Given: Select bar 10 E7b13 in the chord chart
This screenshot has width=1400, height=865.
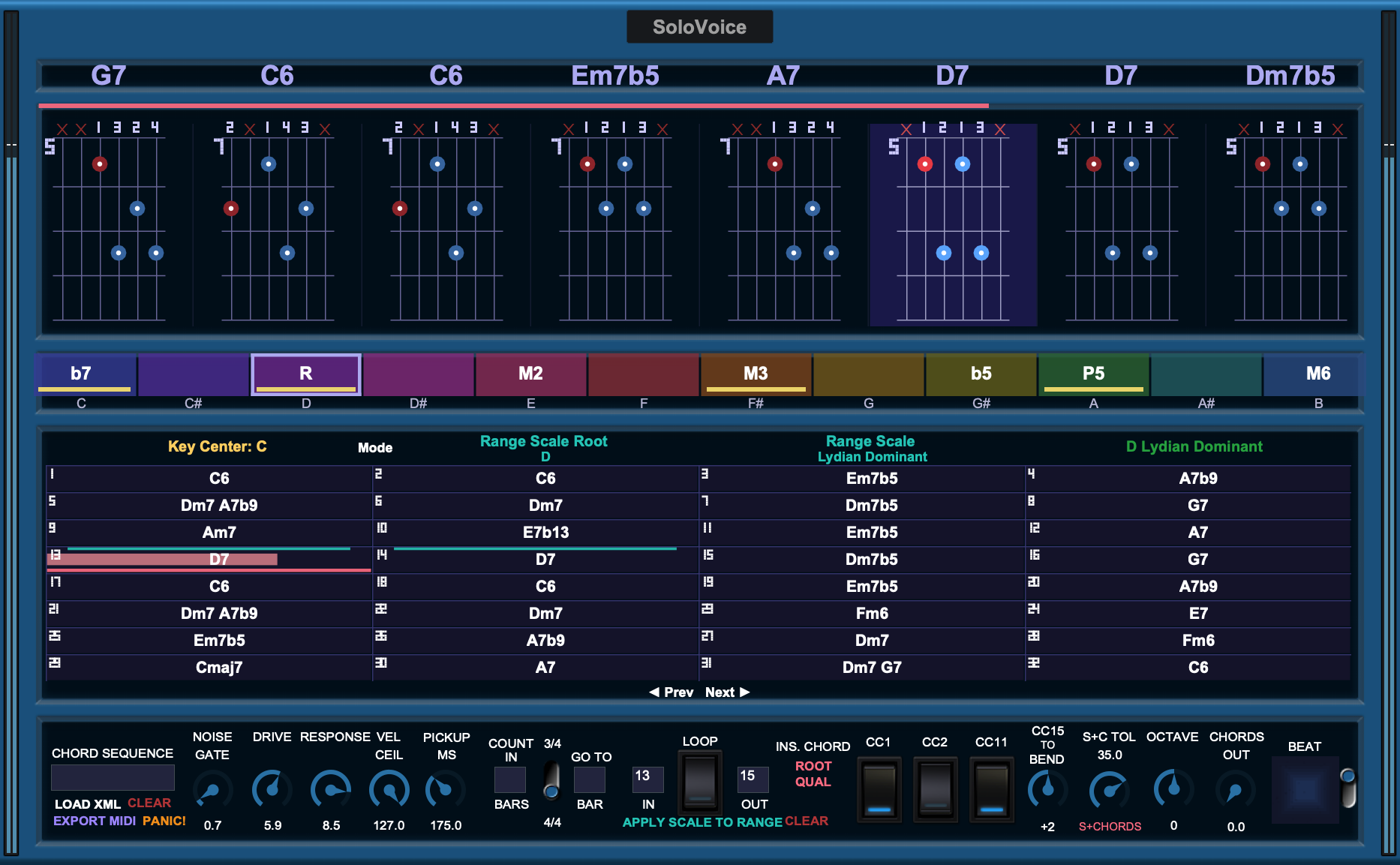Looking at the screenshot, I should pos(536,532).
